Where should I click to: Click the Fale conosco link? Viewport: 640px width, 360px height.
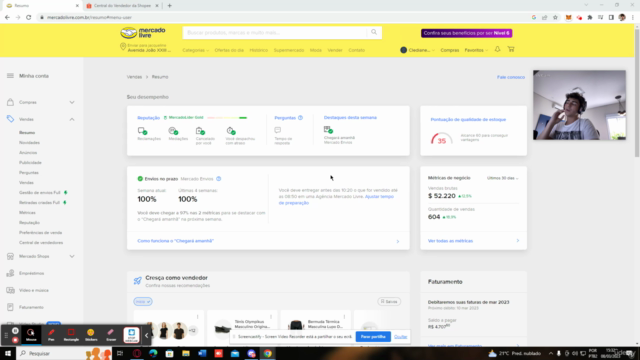click(511, 77)
